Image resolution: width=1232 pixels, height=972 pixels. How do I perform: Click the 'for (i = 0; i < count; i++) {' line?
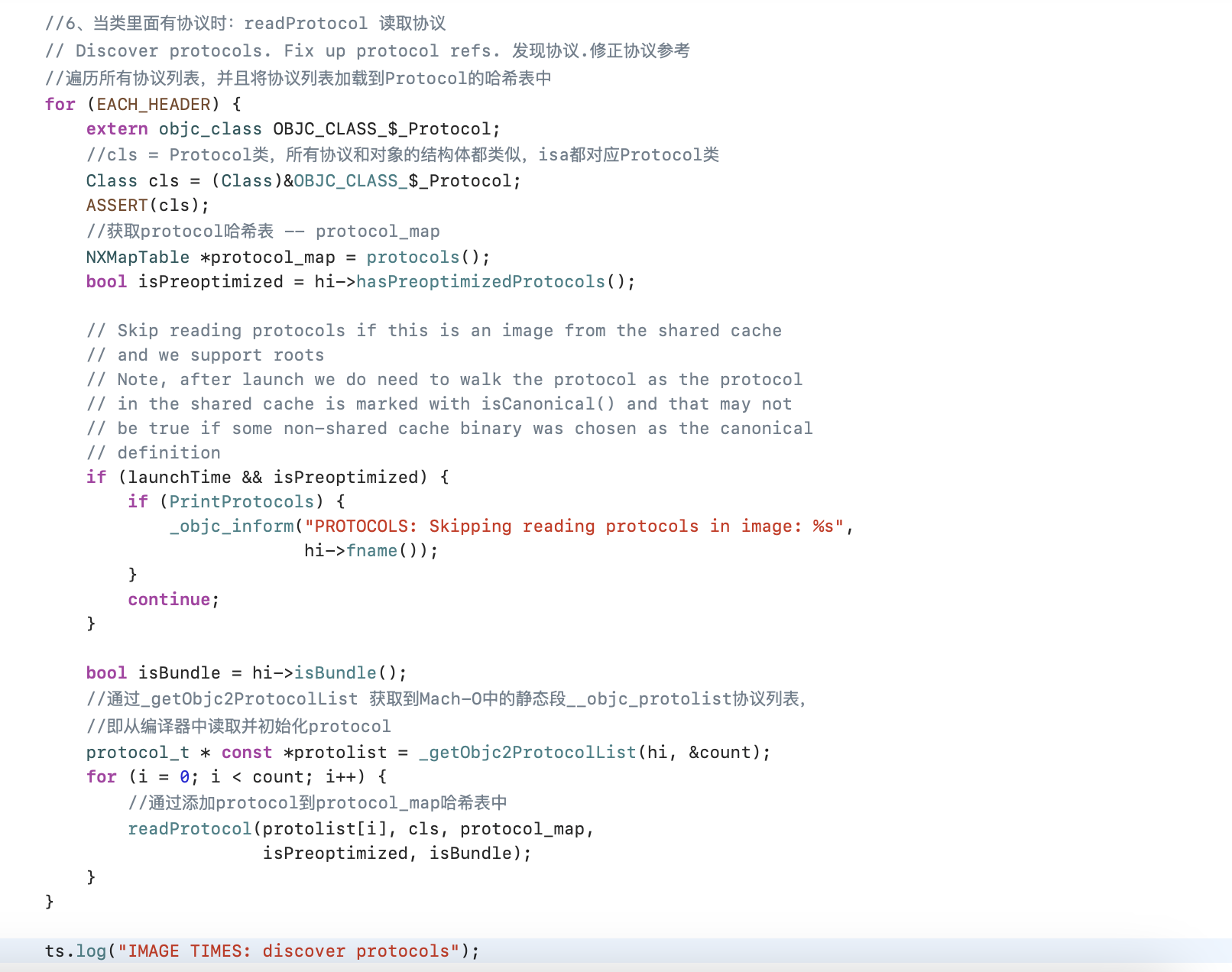click(236, 776)
